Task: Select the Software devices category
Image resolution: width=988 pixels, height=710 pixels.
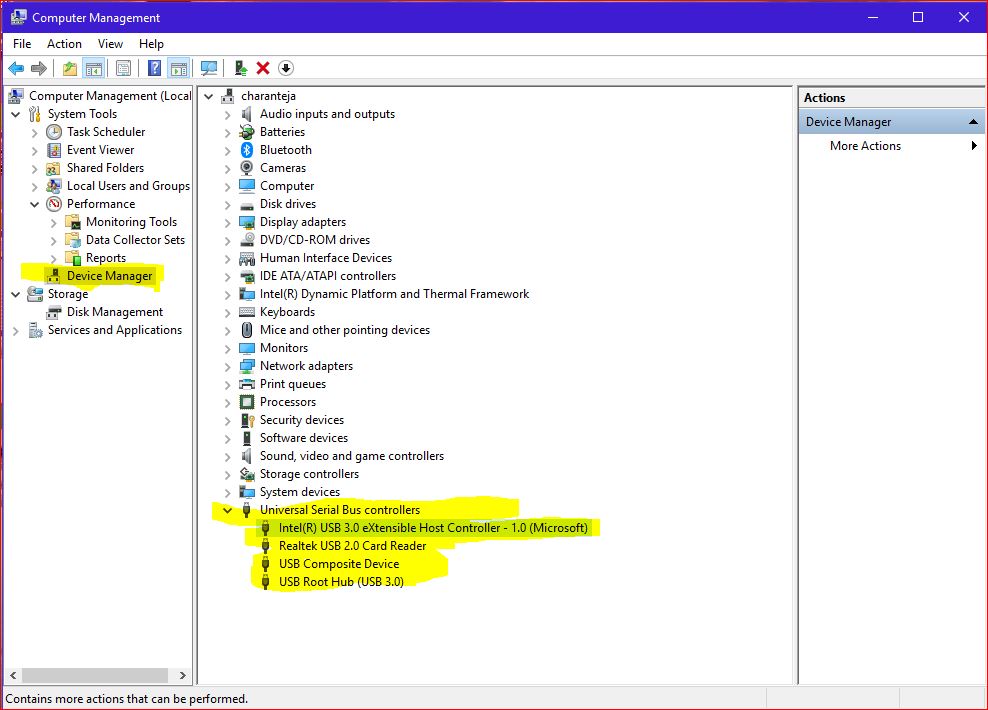Action: coord(304,438)
